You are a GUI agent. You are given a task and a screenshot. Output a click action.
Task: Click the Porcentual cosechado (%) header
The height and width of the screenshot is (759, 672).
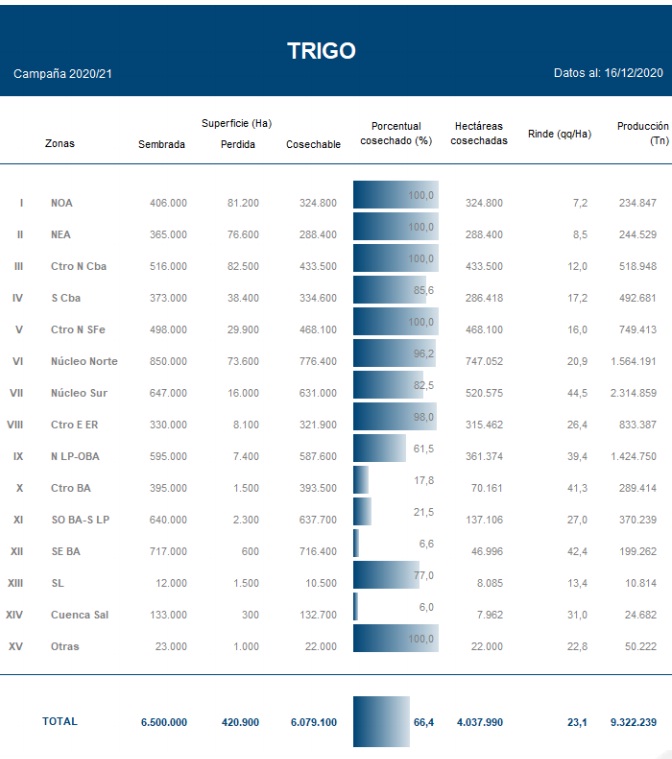(x=396, y=134)
